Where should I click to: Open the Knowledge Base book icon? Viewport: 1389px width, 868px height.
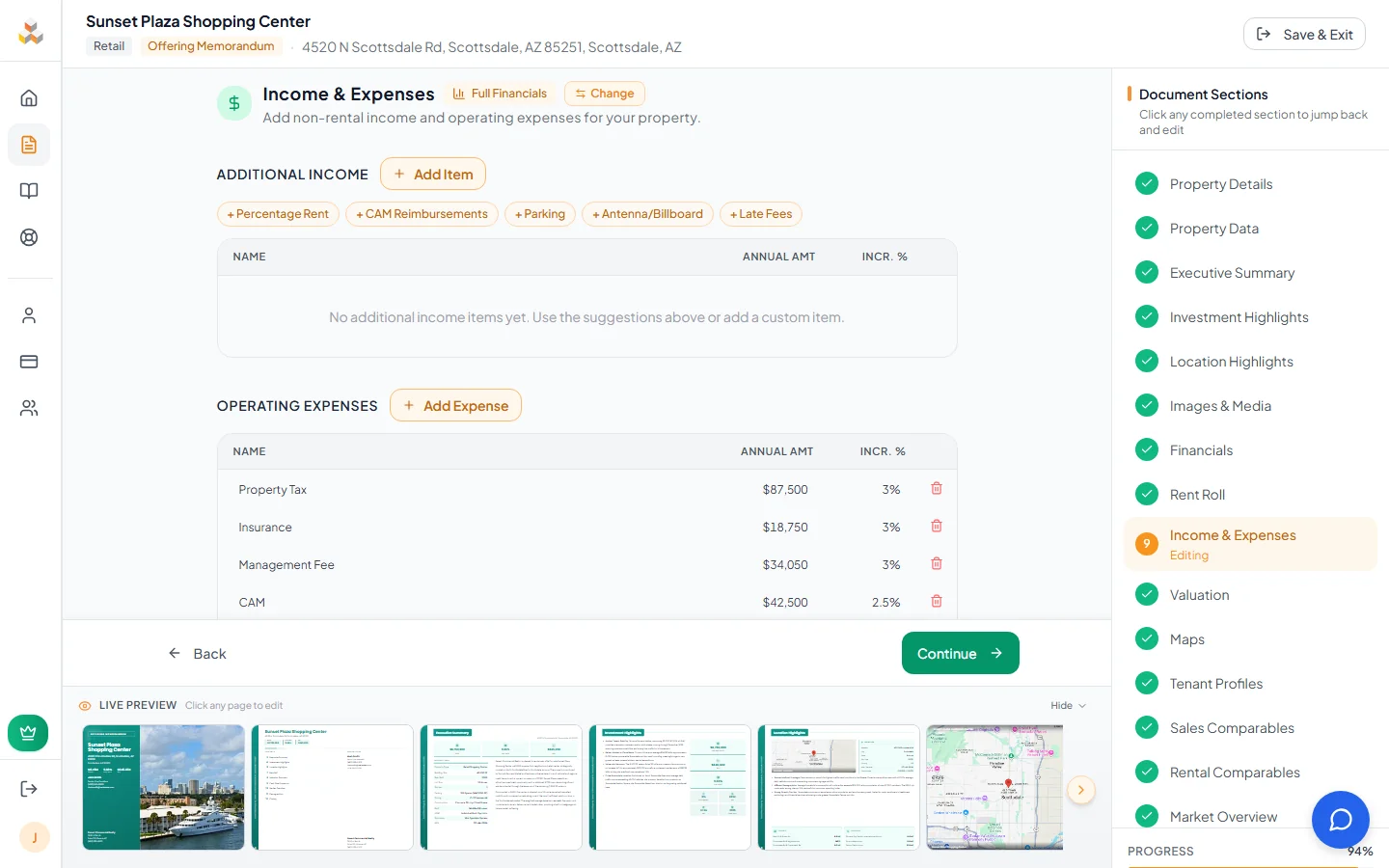click(30, 190)
